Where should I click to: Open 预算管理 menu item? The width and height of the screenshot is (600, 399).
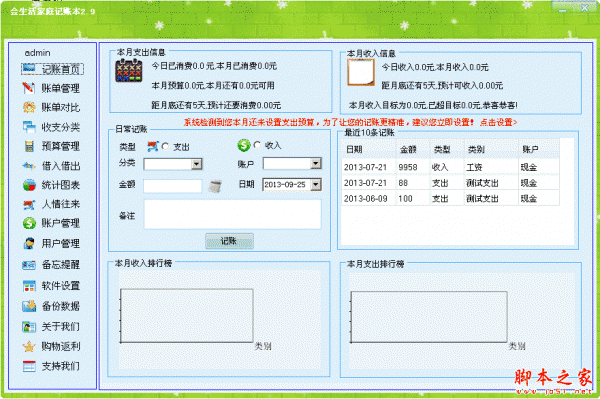(x=61, y=146)
